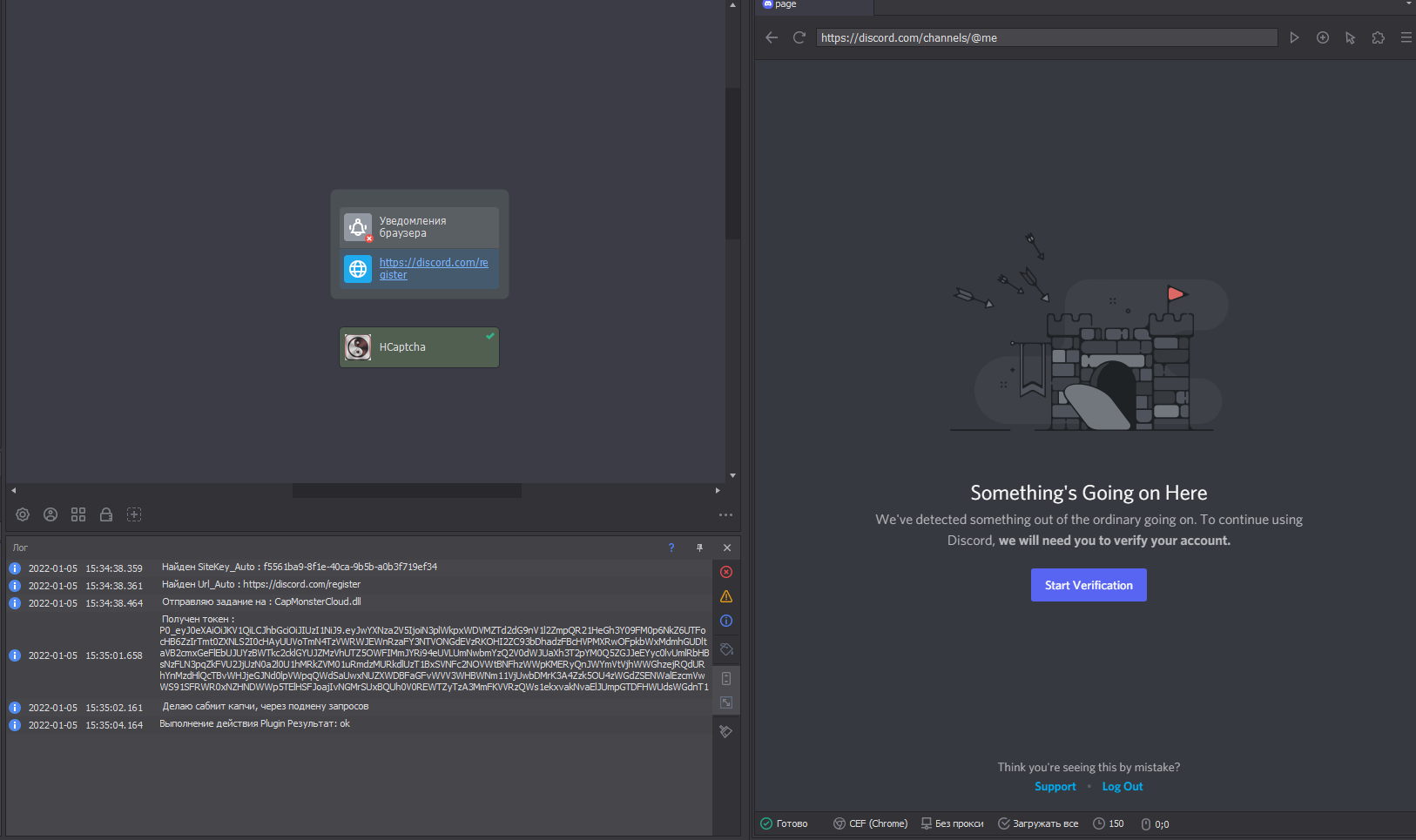Toggle error messages filter in log
This screenshot has height=840, width=1416.
coord(726,572)
